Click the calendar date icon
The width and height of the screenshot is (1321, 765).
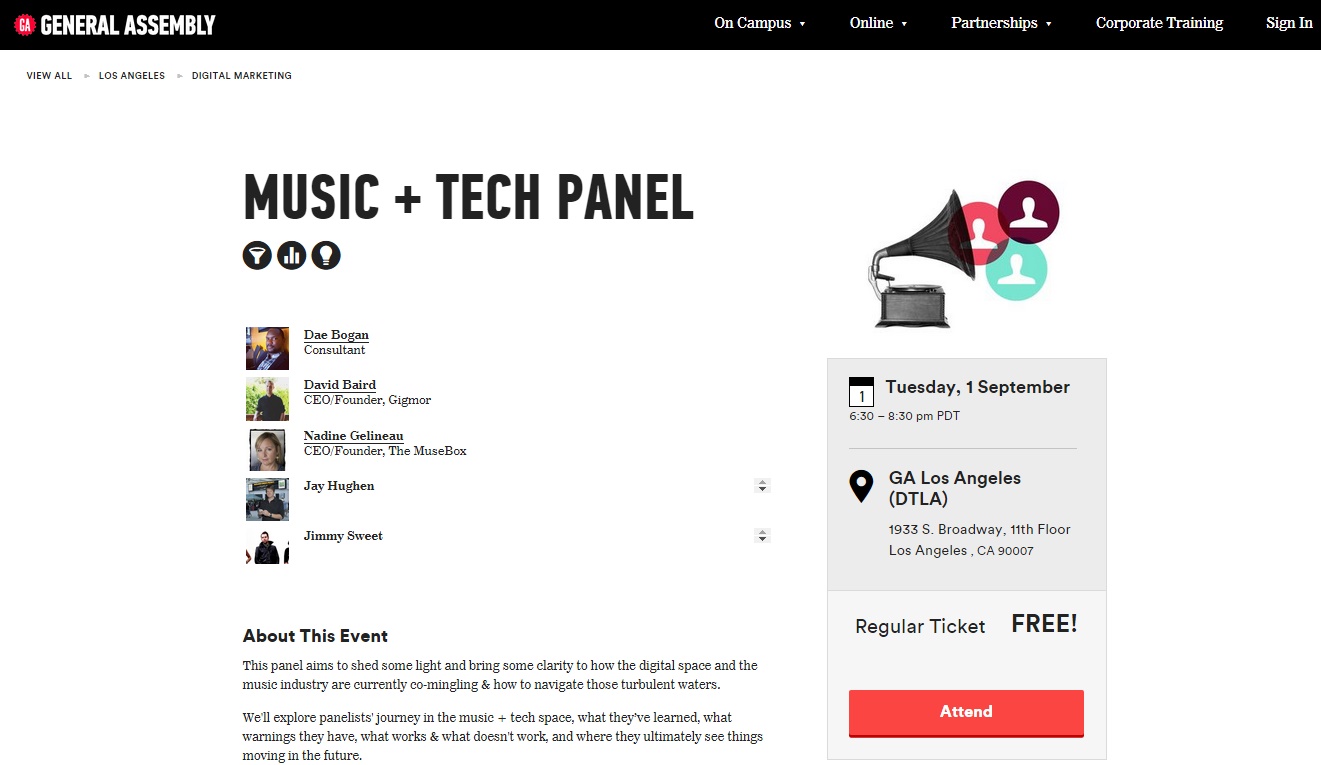tap(861, 391)
